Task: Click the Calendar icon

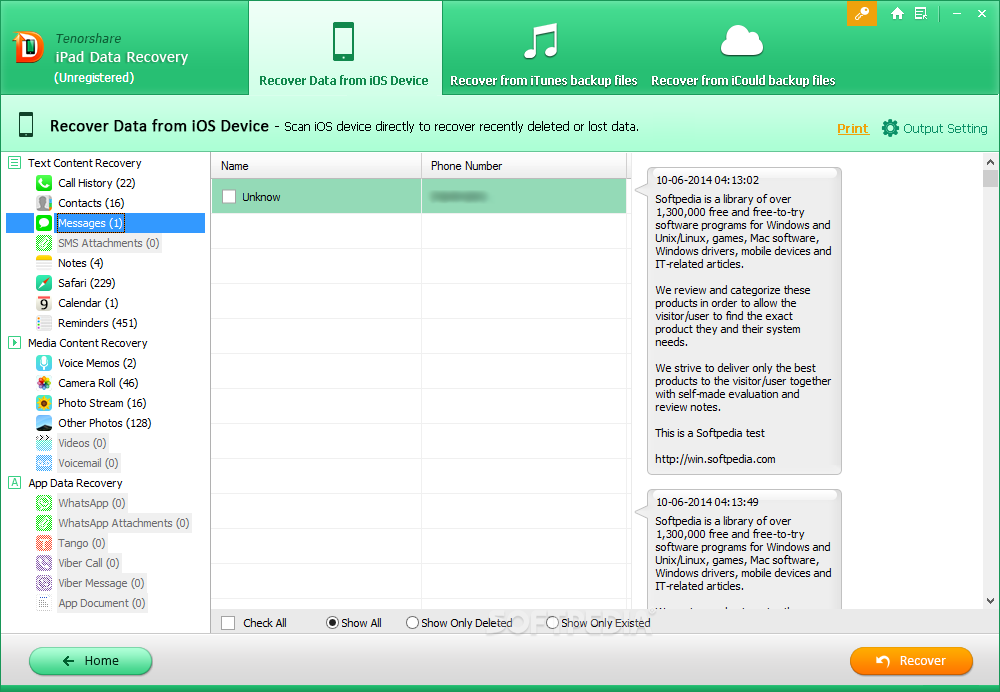Action: click(x=44, y=303)
